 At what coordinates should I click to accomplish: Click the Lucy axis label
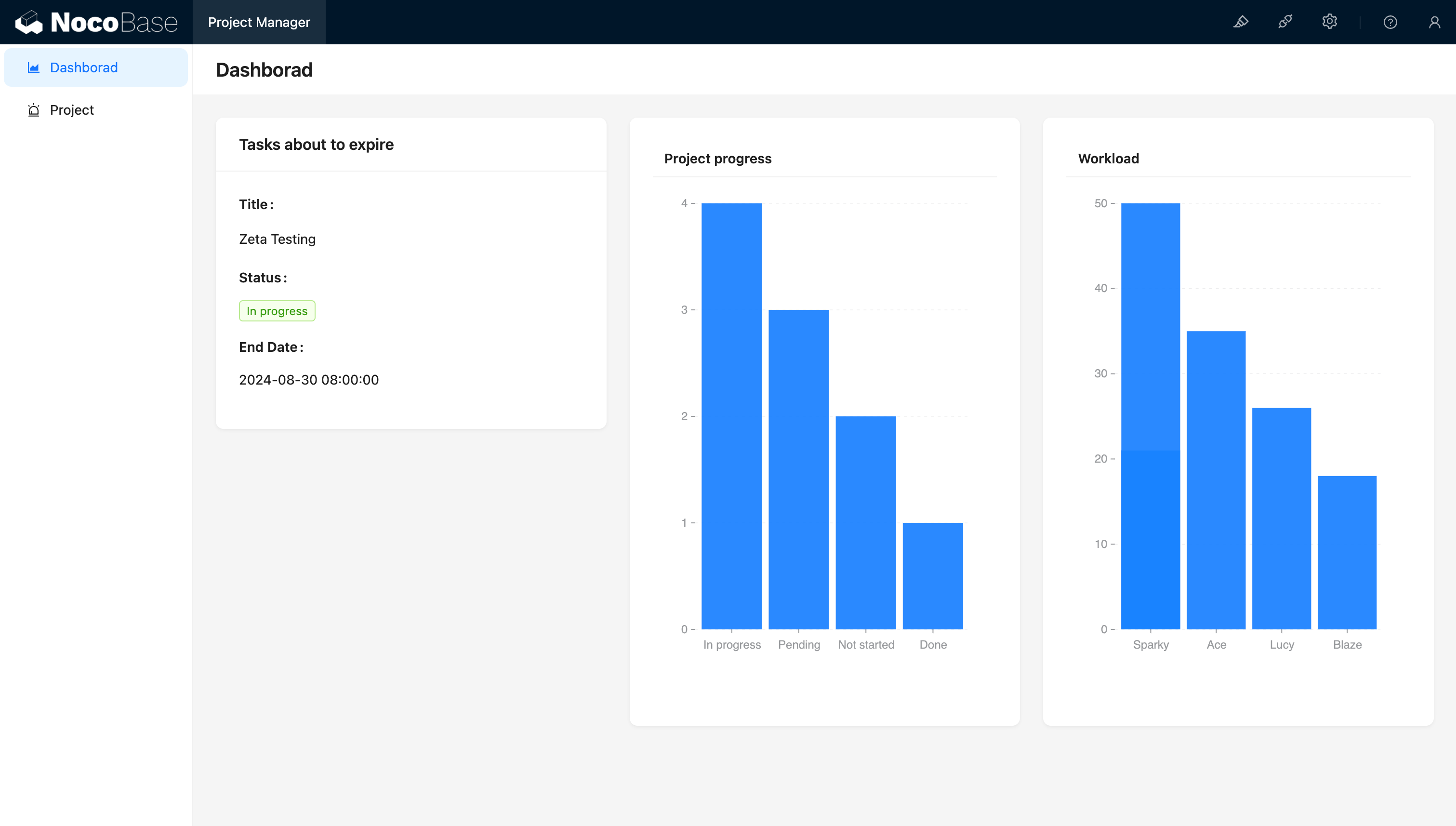[1282, 645]
